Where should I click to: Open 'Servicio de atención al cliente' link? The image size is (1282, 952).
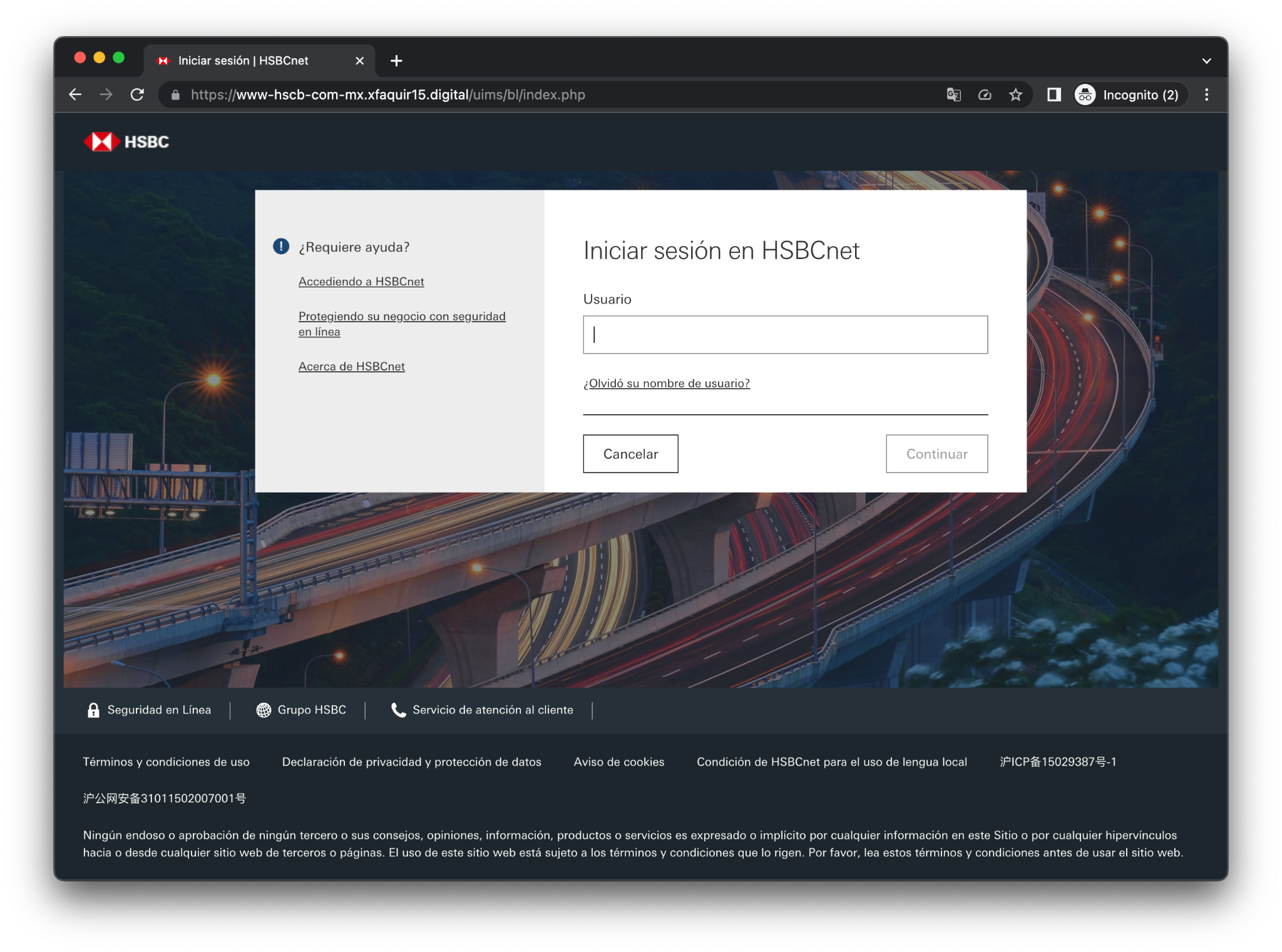pos(493,710)
